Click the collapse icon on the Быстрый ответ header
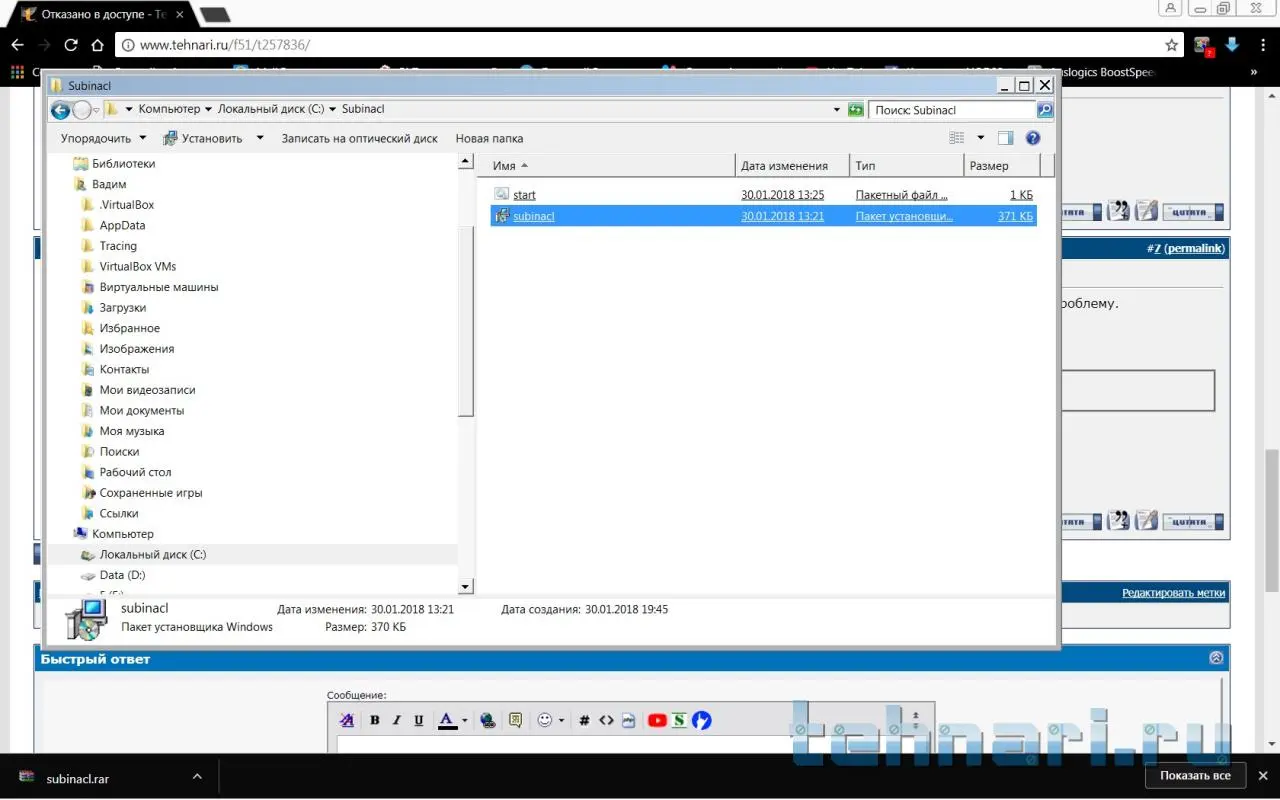The image size is (1280, 800). coord(1216,658)
